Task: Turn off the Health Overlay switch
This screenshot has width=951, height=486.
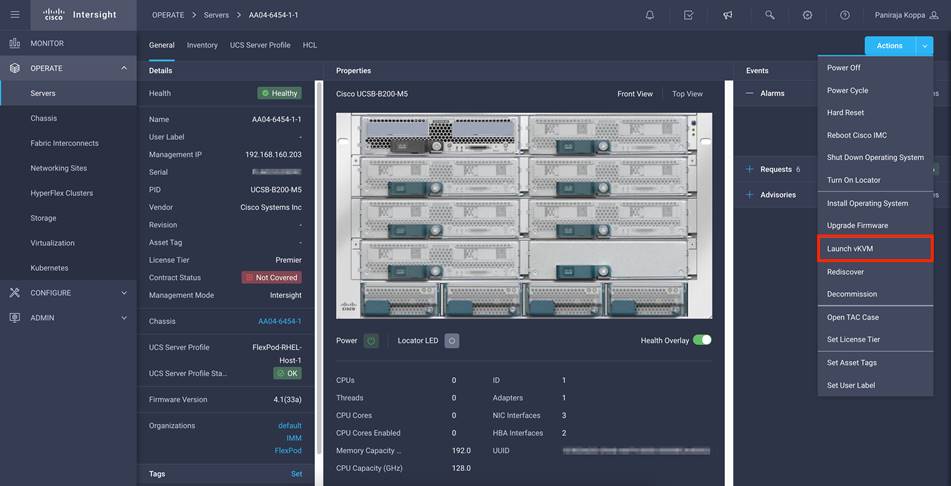Action: coord(702,340)
